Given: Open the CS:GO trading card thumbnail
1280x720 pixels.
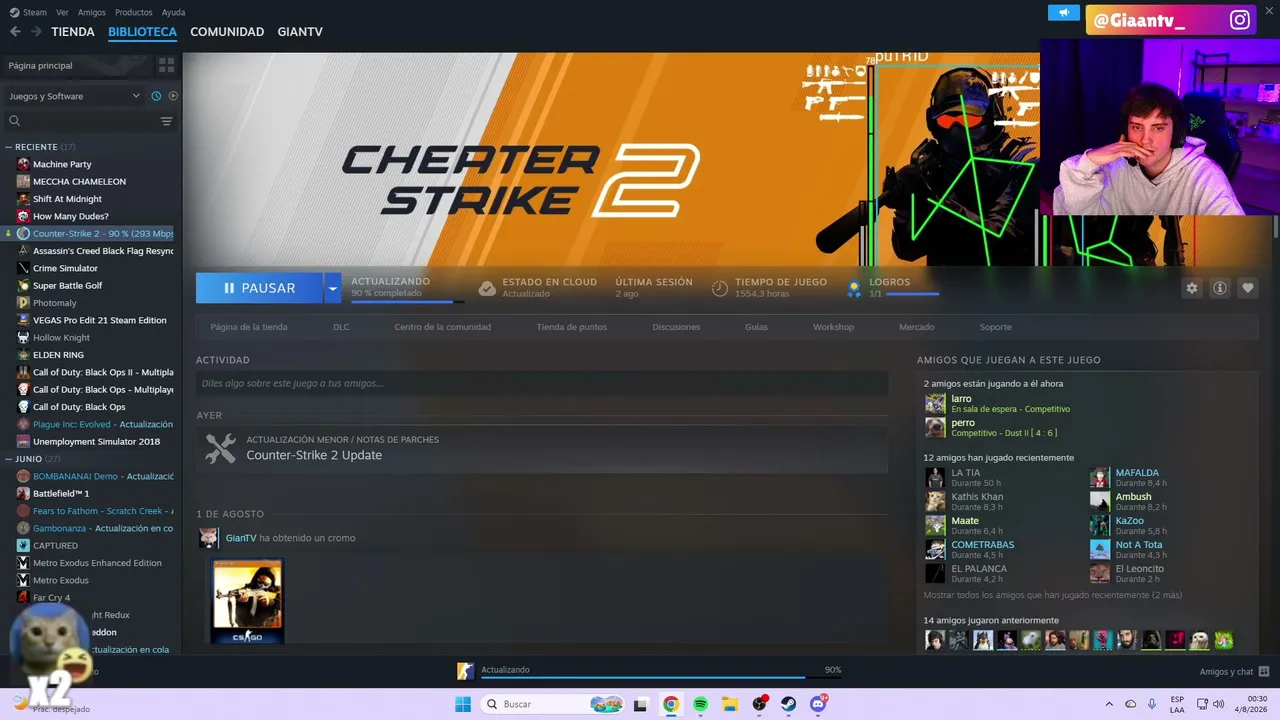Looking at the screenshot, I should pyautogui.click(x=247, y=601).
